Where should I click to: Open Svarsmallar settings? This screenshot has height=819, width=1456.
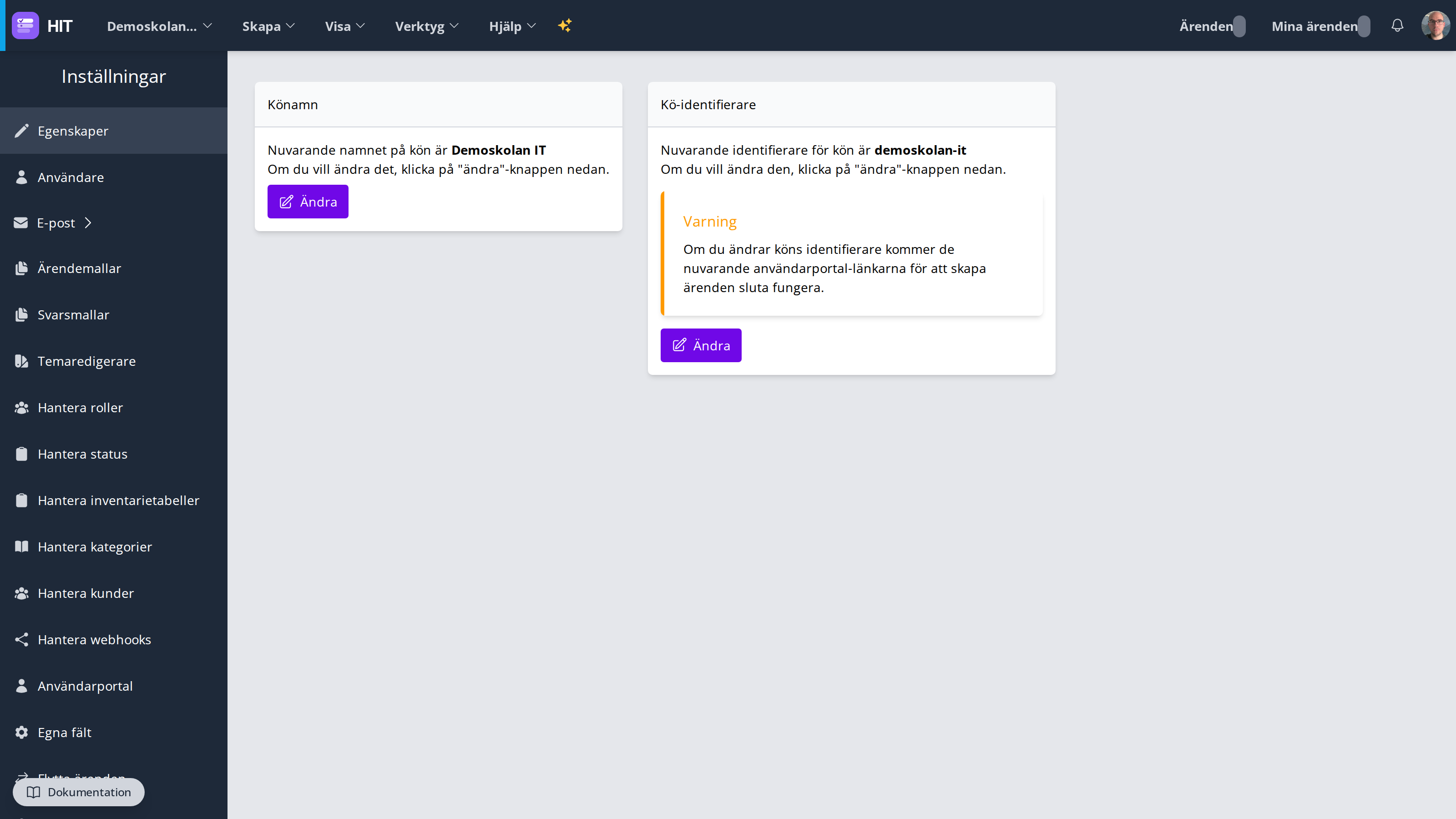coord(114,315)
